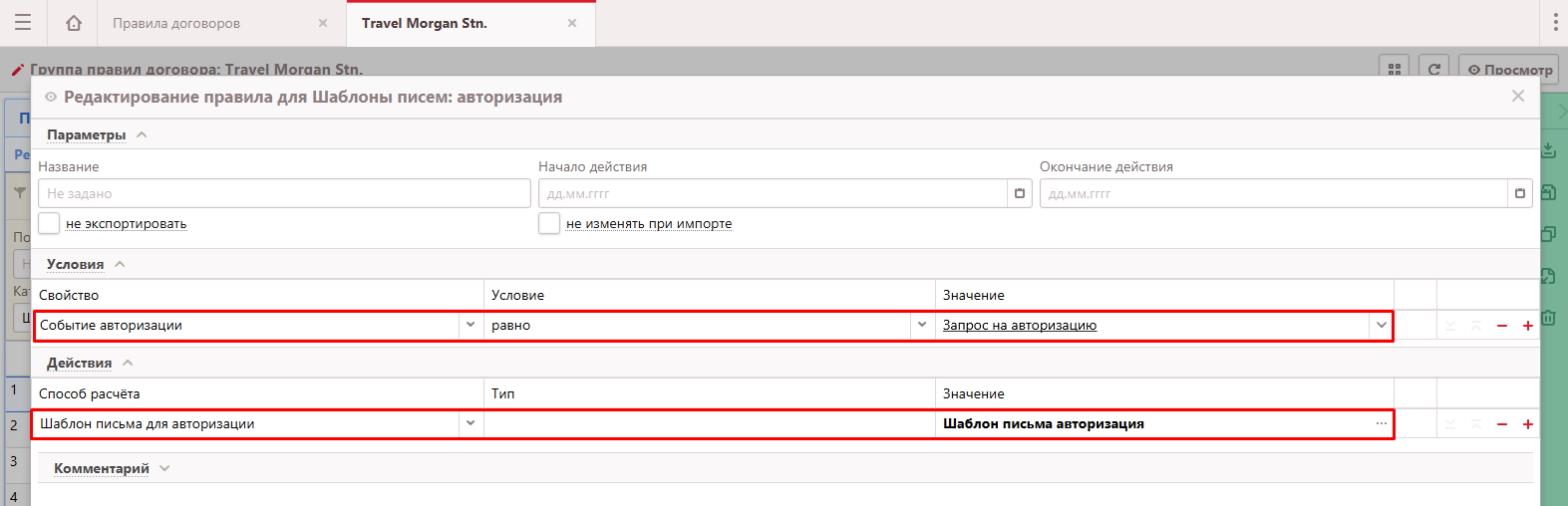The image size is (1568, 506).
Task: Open calendar picker for Начало действия
Action: [1019, 193]
